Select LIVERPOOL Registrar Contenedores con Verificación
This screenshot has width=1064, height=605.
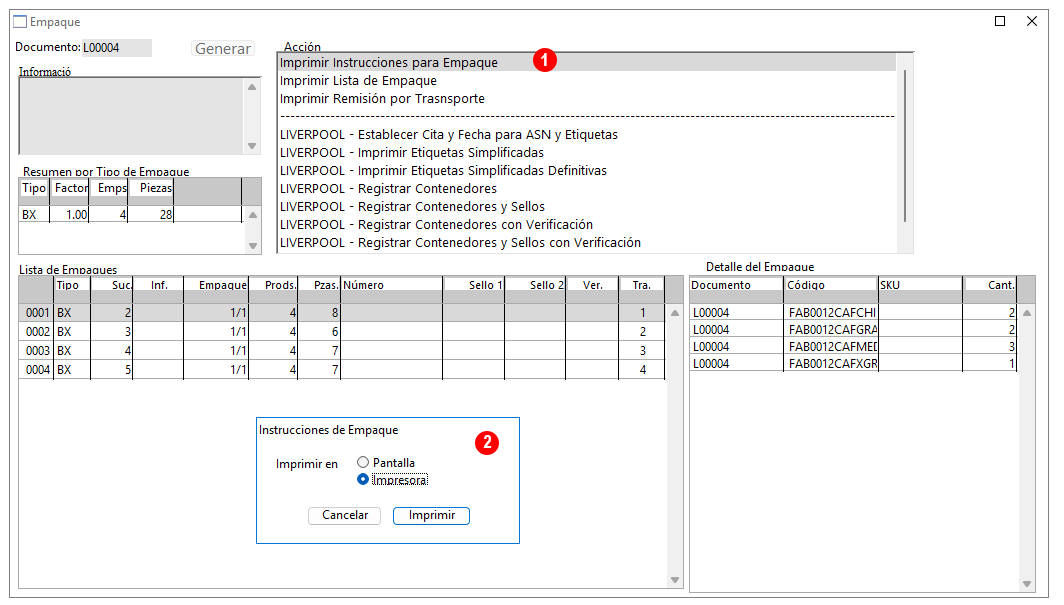click(x=587, y=225)
